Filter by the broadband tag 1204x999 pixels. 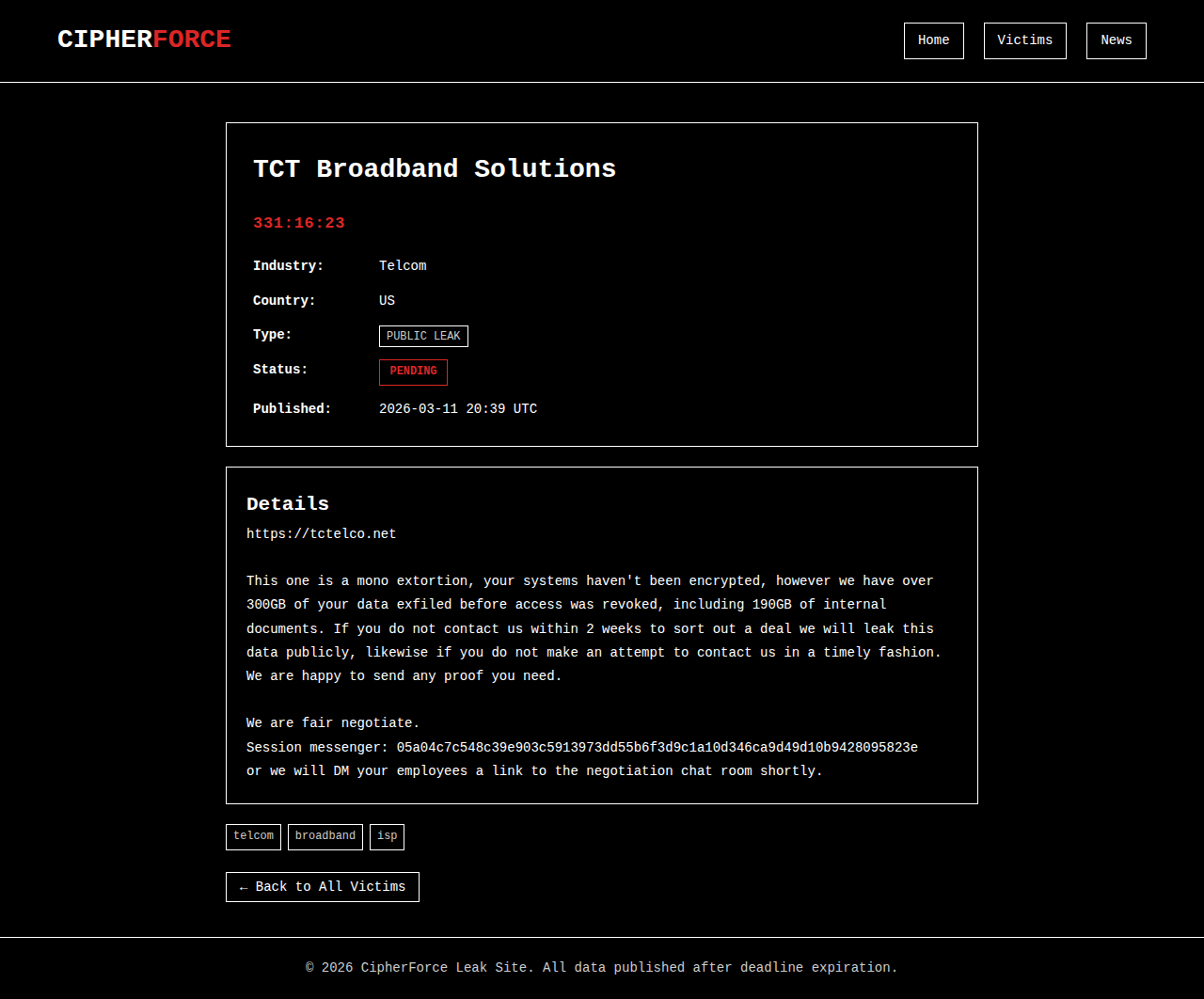[325, 836]
